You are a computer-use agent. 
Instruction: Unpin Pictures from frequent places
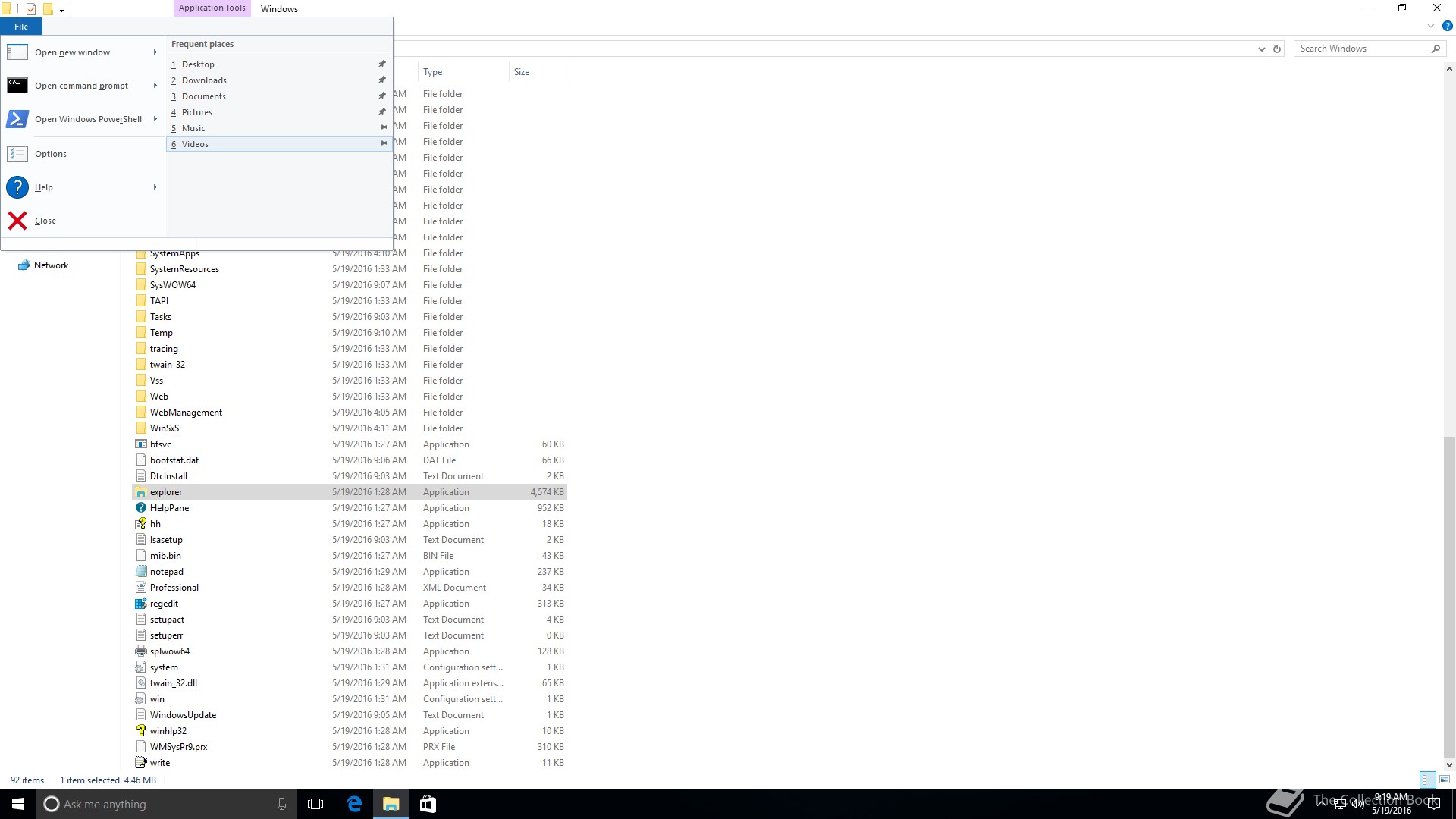point(382,112)
